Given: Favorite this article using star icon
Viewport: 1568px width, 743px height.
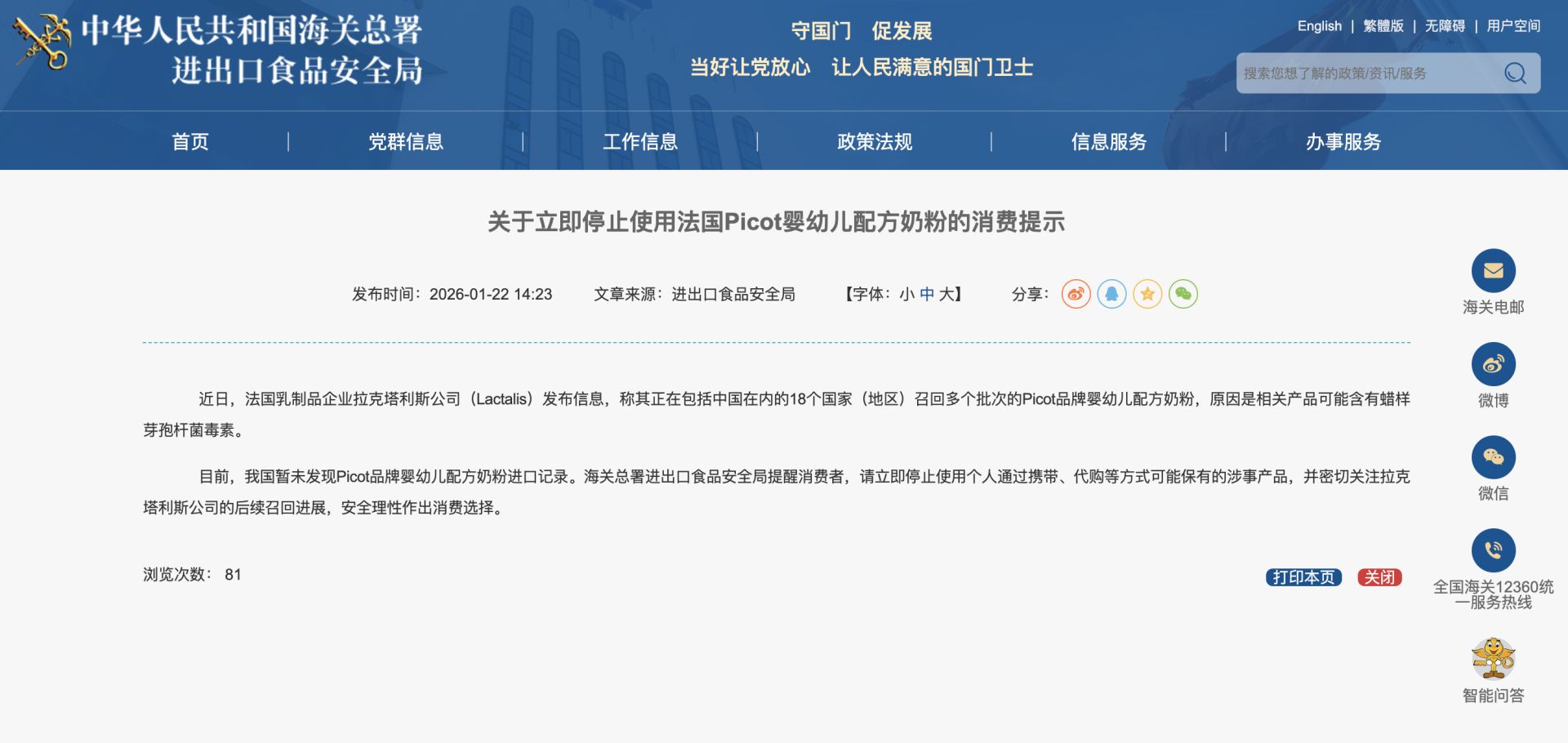Looking at the screenshot, I should click(x=1147, y=294).
